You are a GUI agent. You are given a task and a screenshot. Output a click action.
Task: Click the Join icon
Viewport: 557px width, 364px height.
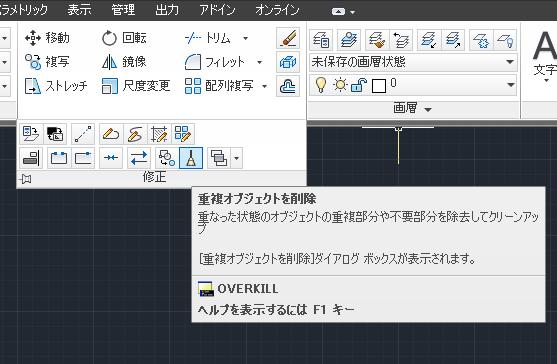[x=111, y=158]
